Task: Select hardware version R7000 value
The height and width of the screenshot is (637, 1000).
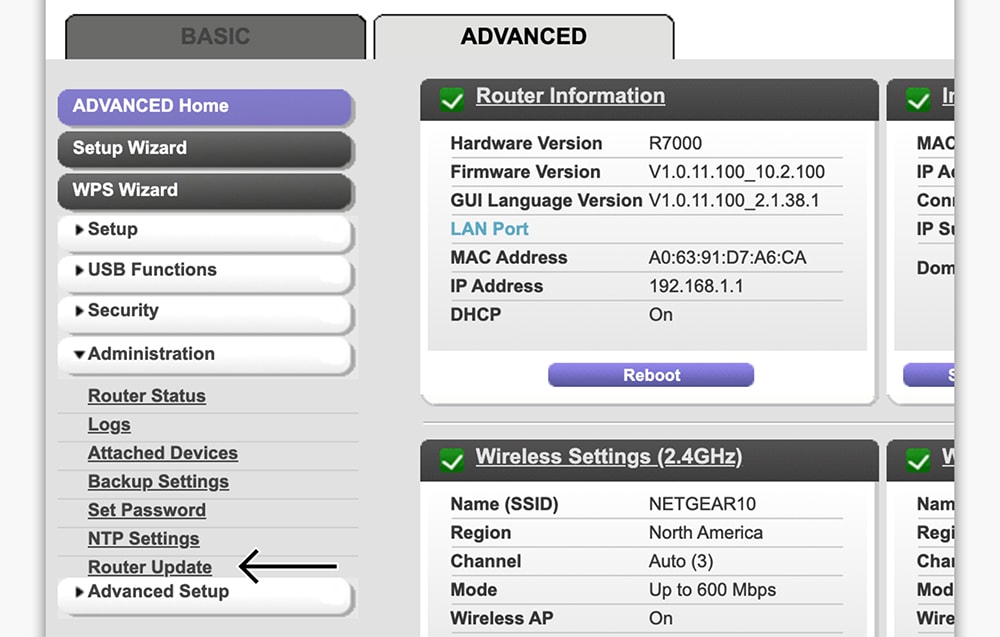Action: click(x=675, y=143)
